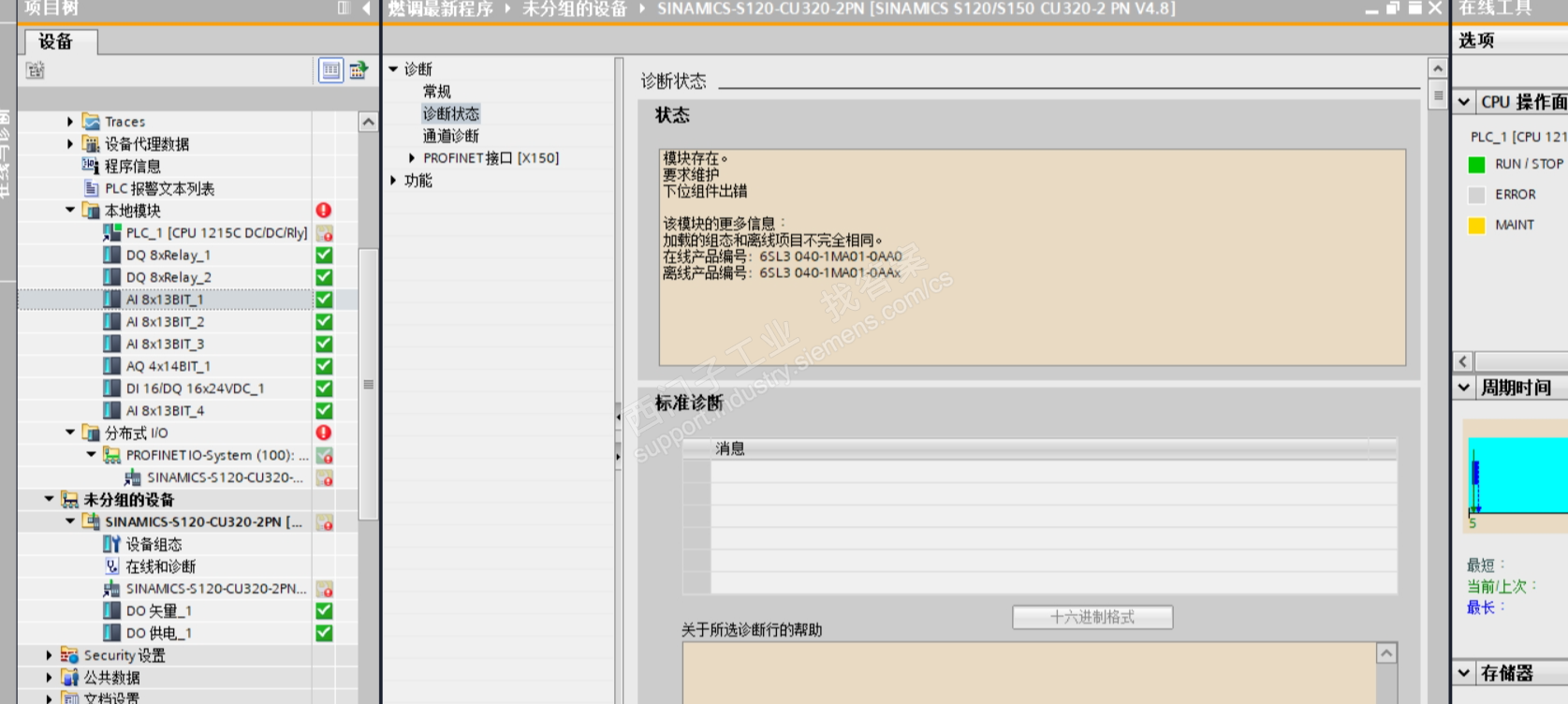The image size is (1568, 704).
Task: Click the framed list view icon in project tree toolbar
Action: click(331, 70)
